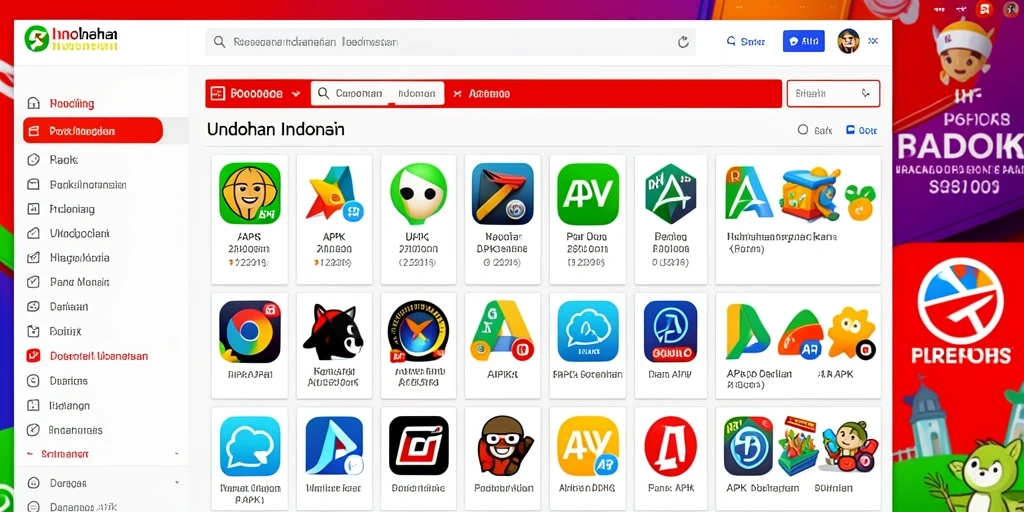Click the red icon above the avatar
The image size is (1024, 512).
click(985, 9)
